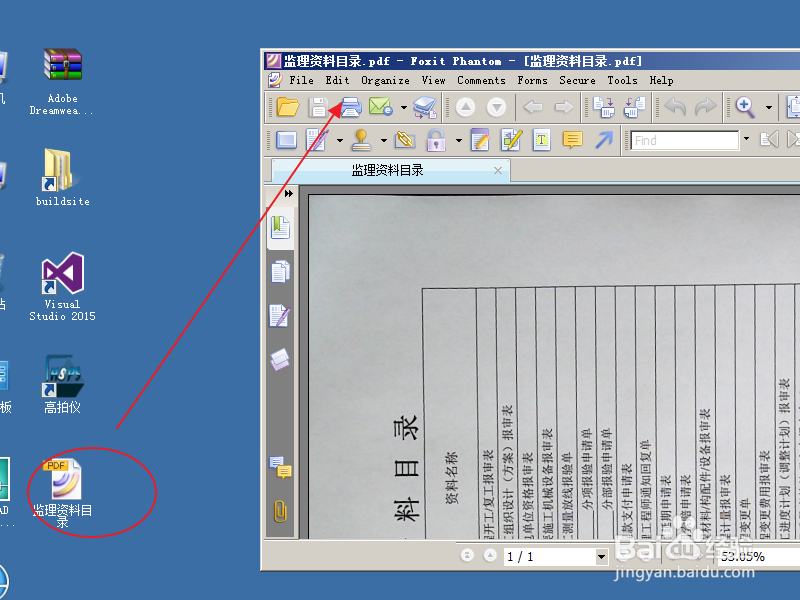Screen dimensions: 800x600
Task: Click the next view right arrow
Action: (564, 107)
